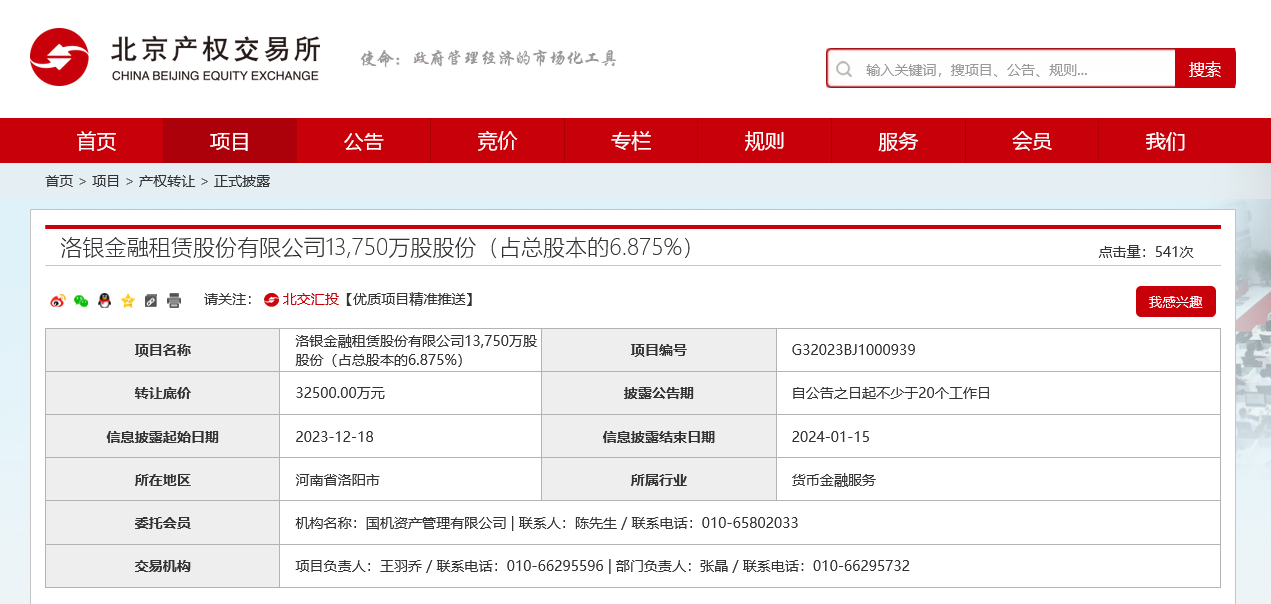Image resolution: width=1271 pixels, height=604 pixels.
Task: Click the QZone star share icon
Action: coord(128,300)
